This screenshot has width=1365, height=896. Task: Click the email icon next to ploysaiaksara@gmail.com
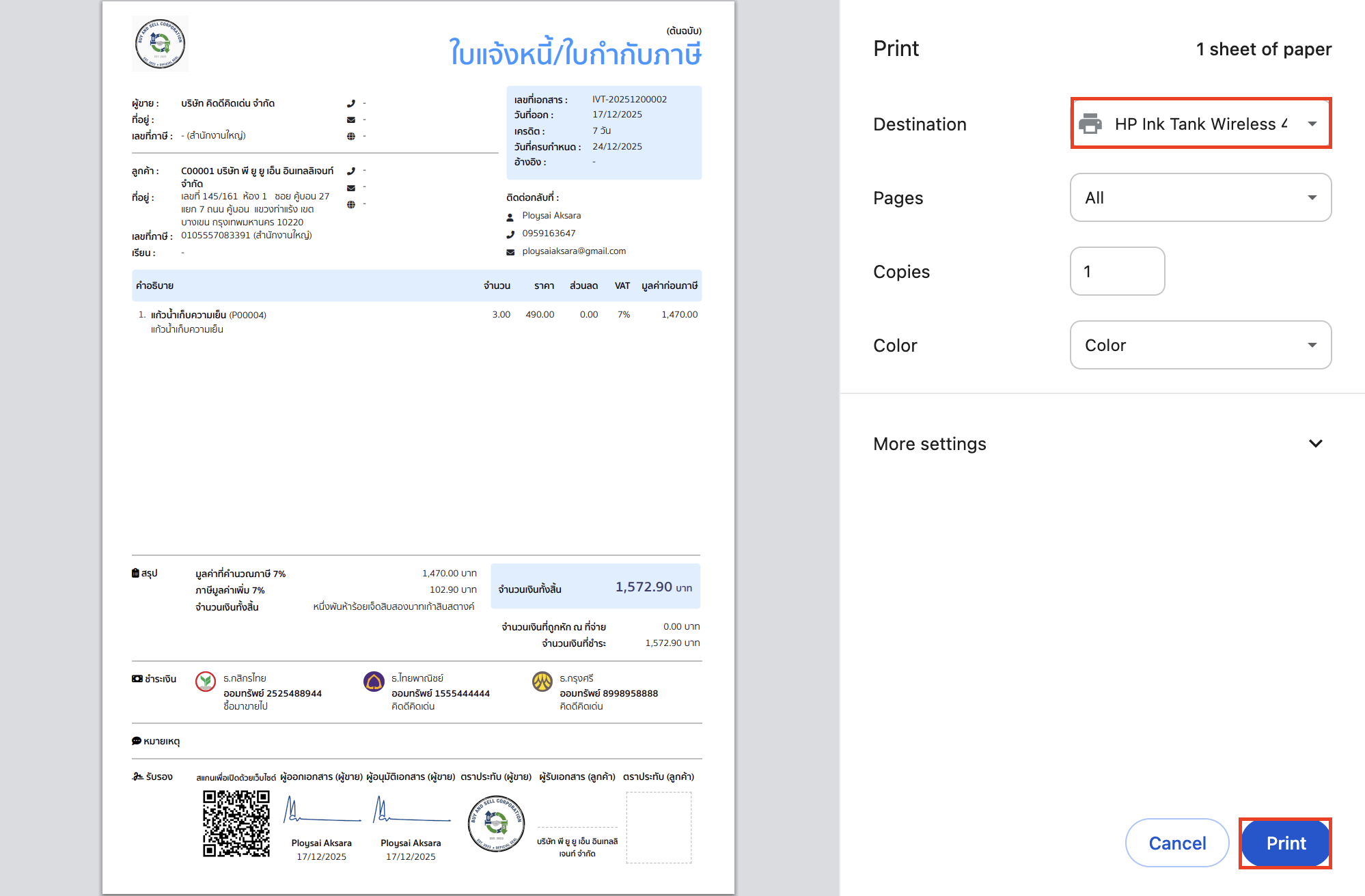tap(510, 251)
